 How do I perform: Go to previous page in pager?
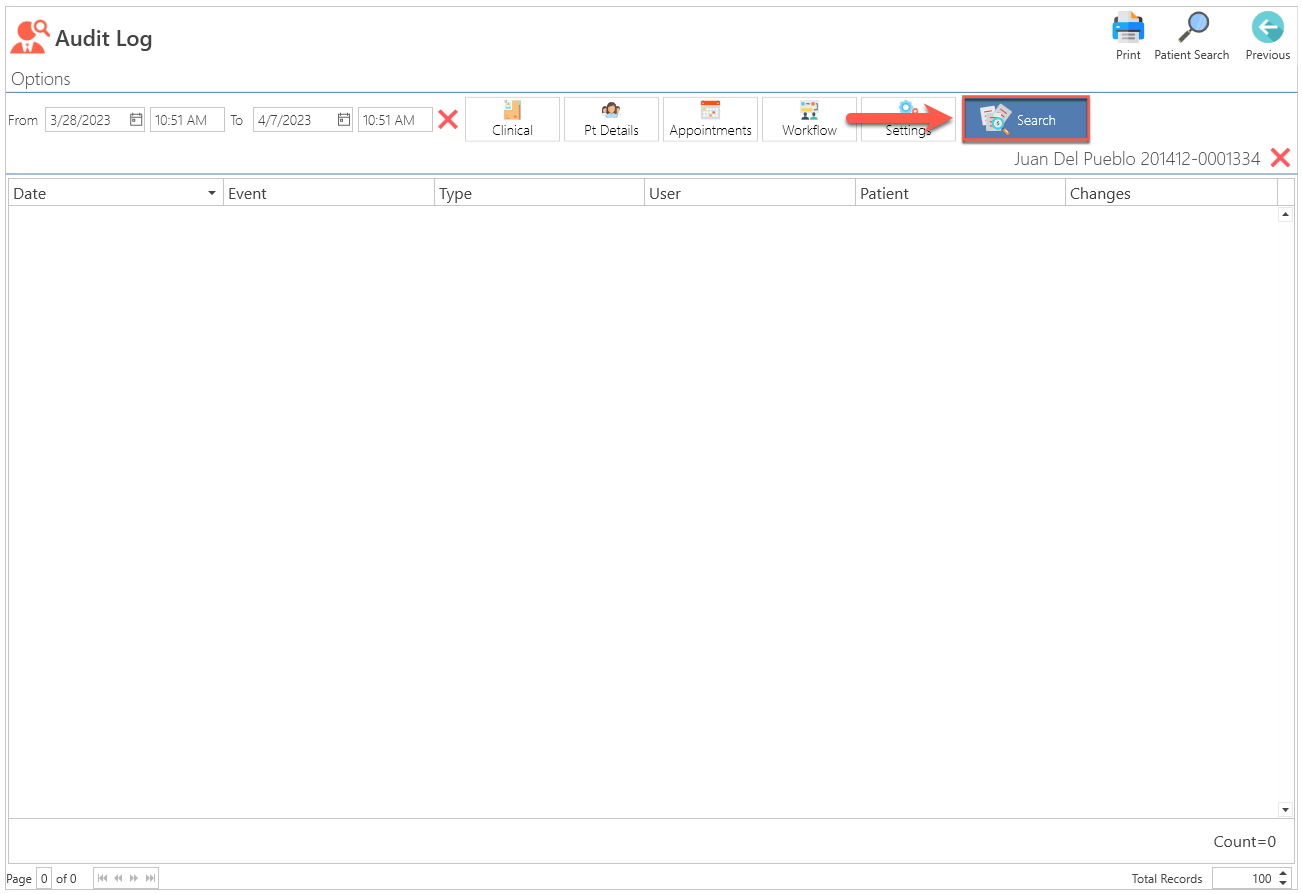(118, 879)
